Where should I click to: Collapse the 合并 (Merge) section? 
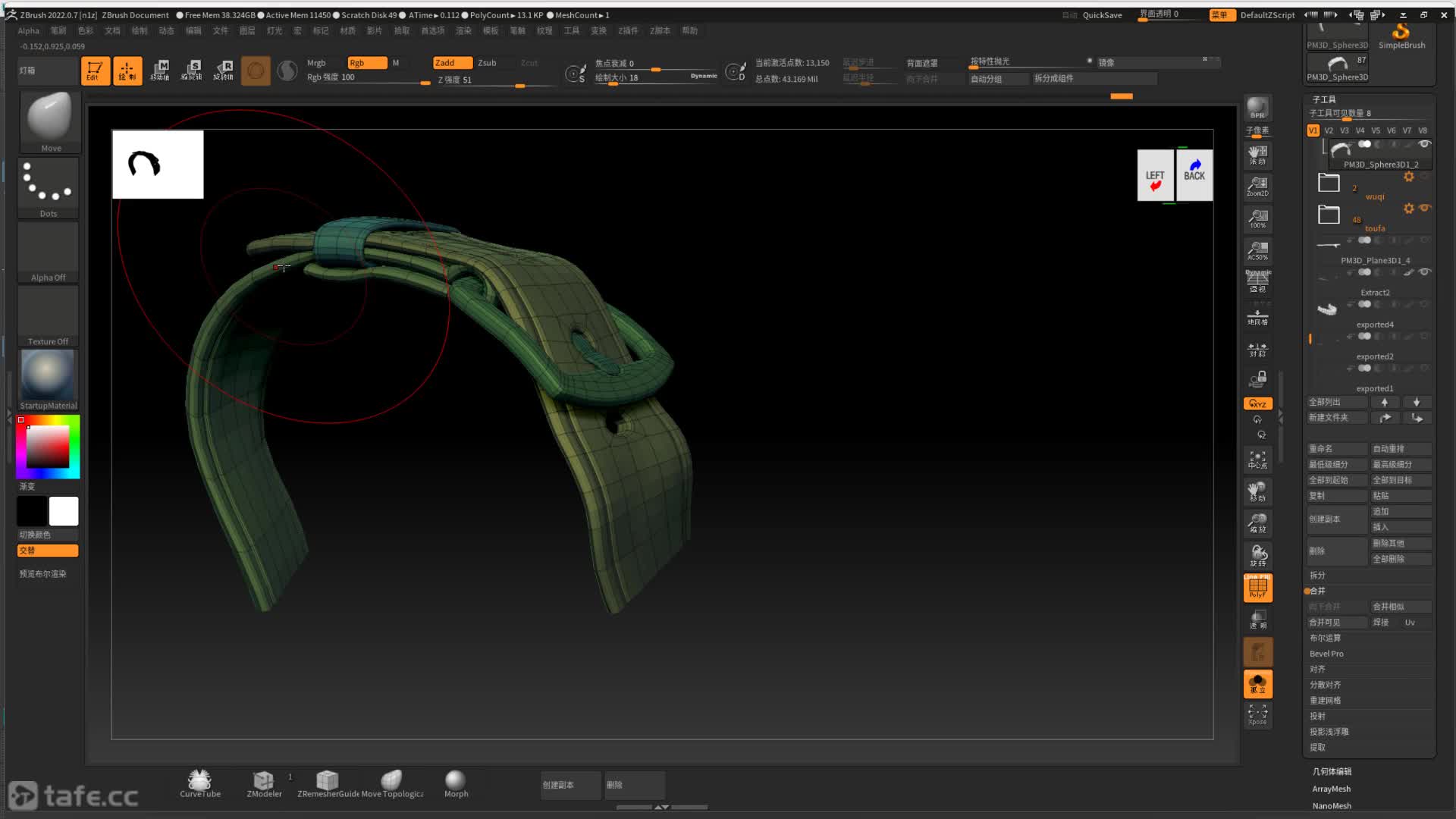point(1317,591)
